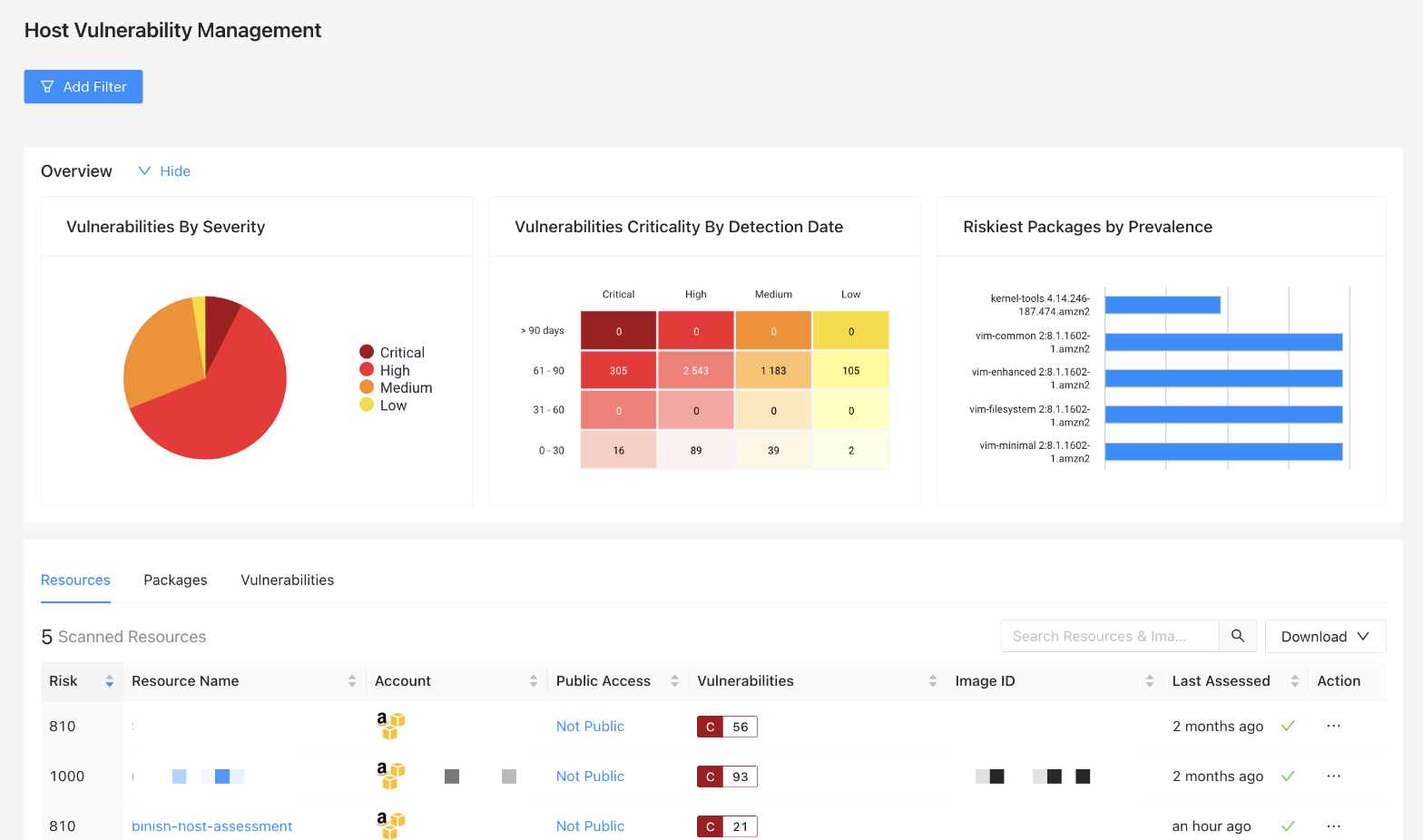Open the host-assessment resource link
Screen dimensions: 1423x840
211,826
